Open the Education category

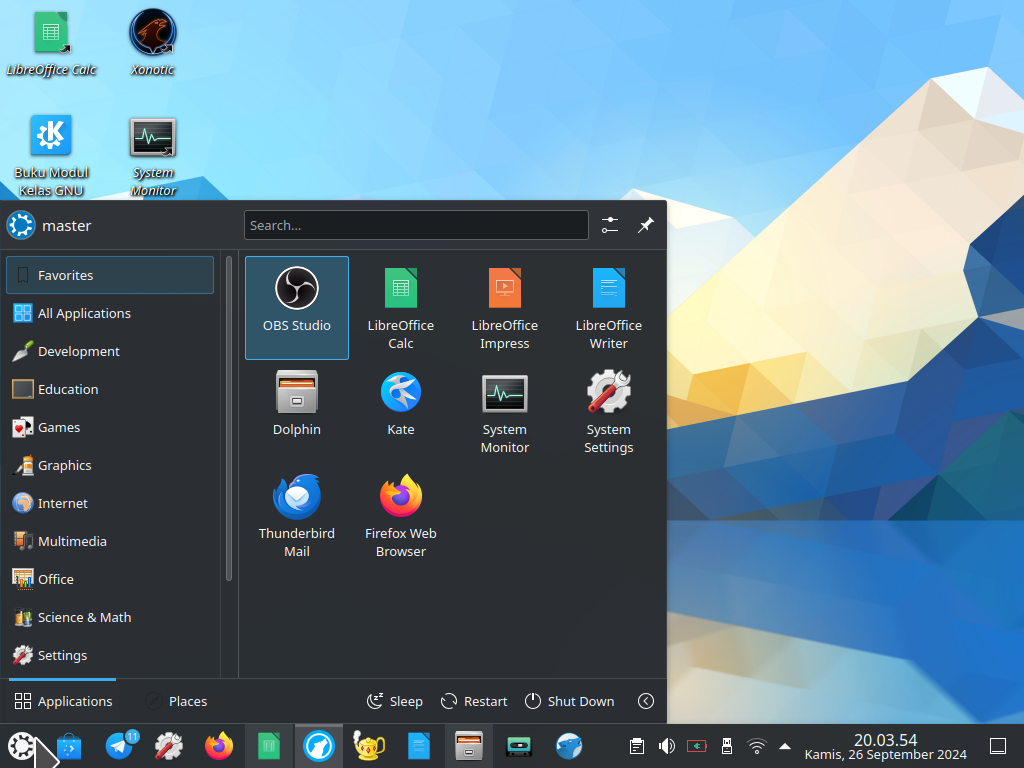[x=110, y=389]
